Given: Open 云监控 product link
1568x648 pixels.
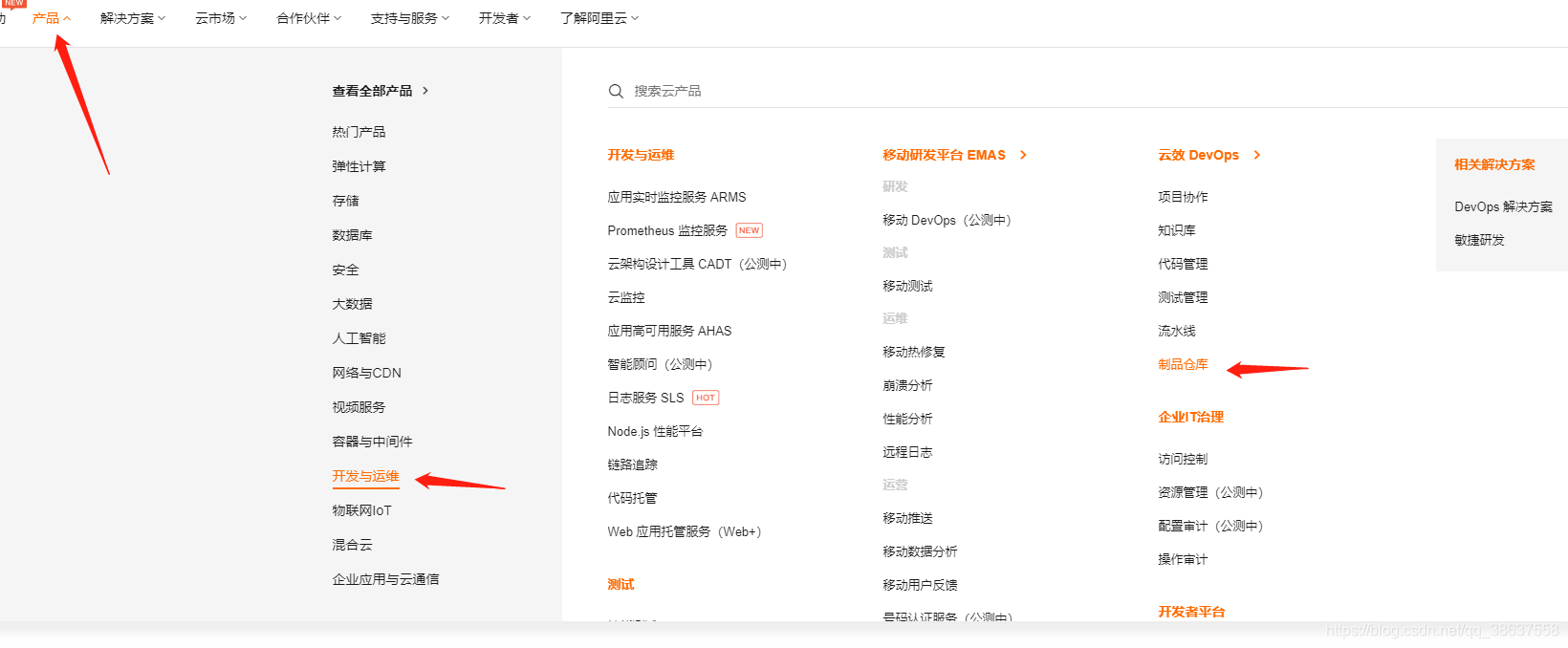Looking at the screenshot, I should [x=626, y=297].
